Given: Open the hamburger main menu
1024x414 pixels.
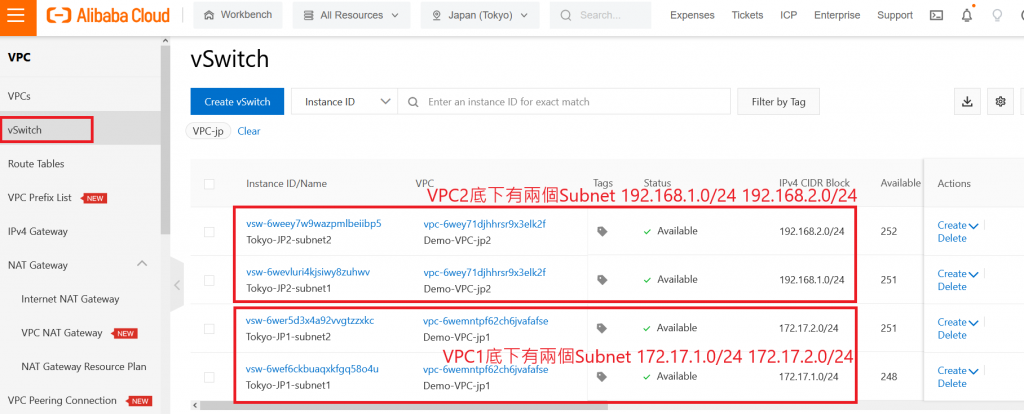Looking at the screenshot, I should tap(16, 15).
